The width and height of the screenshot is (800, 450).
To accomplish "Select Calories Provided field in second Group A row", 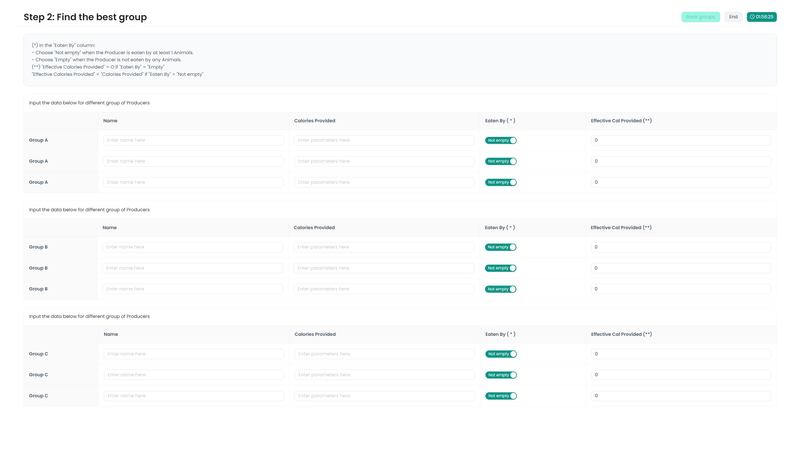I will [384, 161].
